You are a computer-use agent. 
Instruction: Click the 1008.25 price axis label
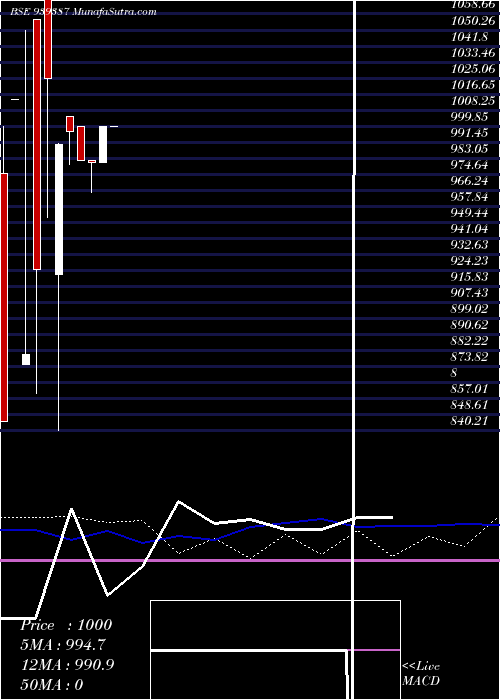point(473,101)
